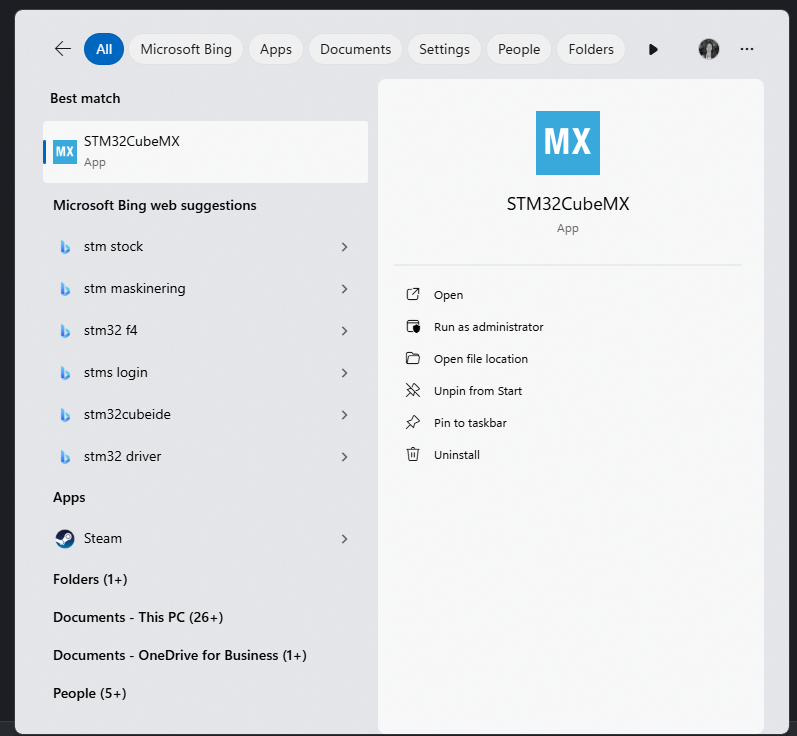Viewport: 797px width, 736px height.
Task: Expand stm32 f4 suggestion chevron
Action: click(x=344, y=331)
